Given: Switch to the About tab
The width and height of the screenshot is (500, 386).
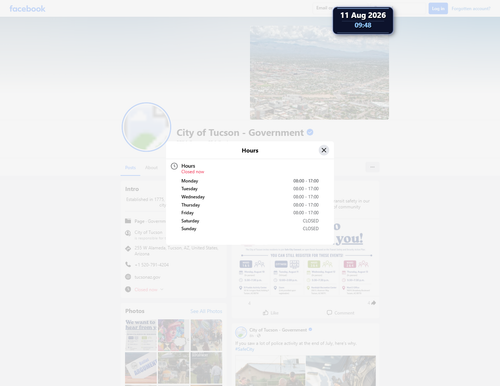Looking at the screenshot, I should (x=151, y=168).
